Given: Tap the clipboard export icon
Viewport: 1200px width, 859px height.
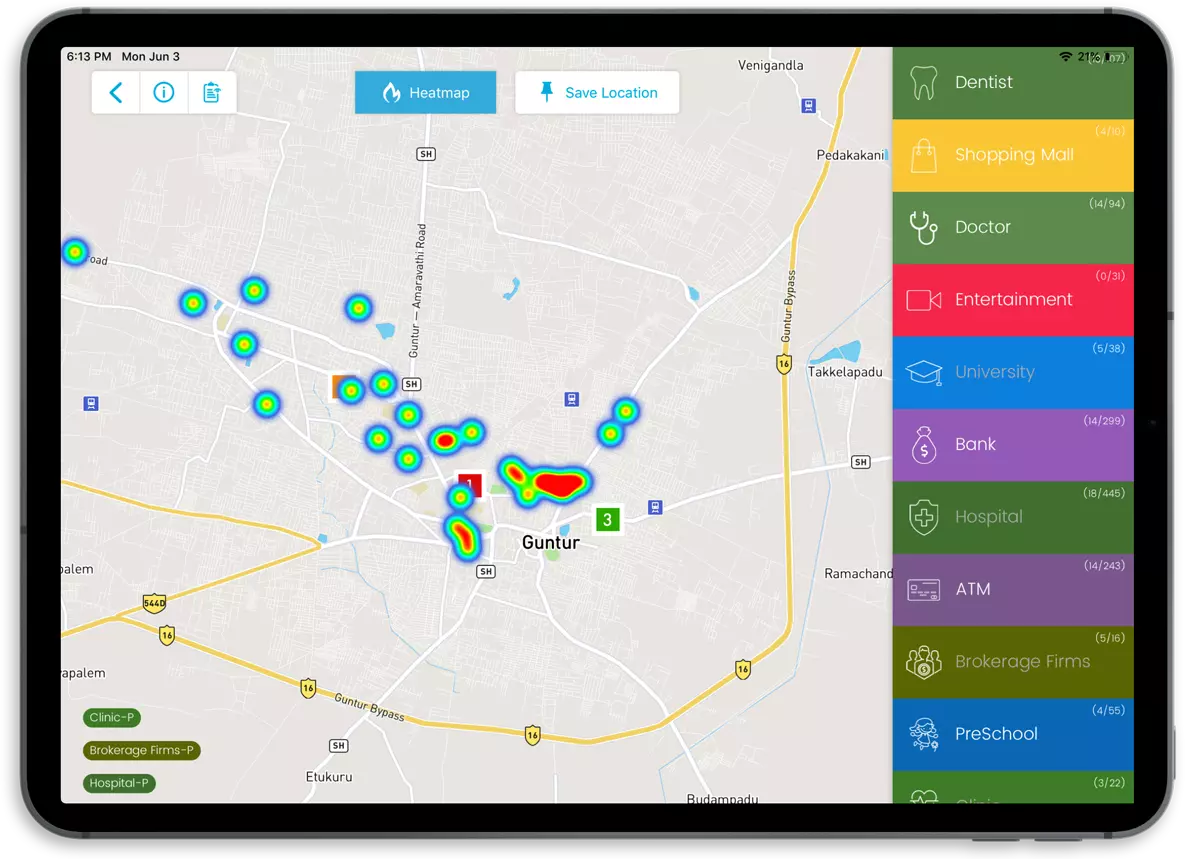Looking at the screenshot, I should click(x=212, y=93).
